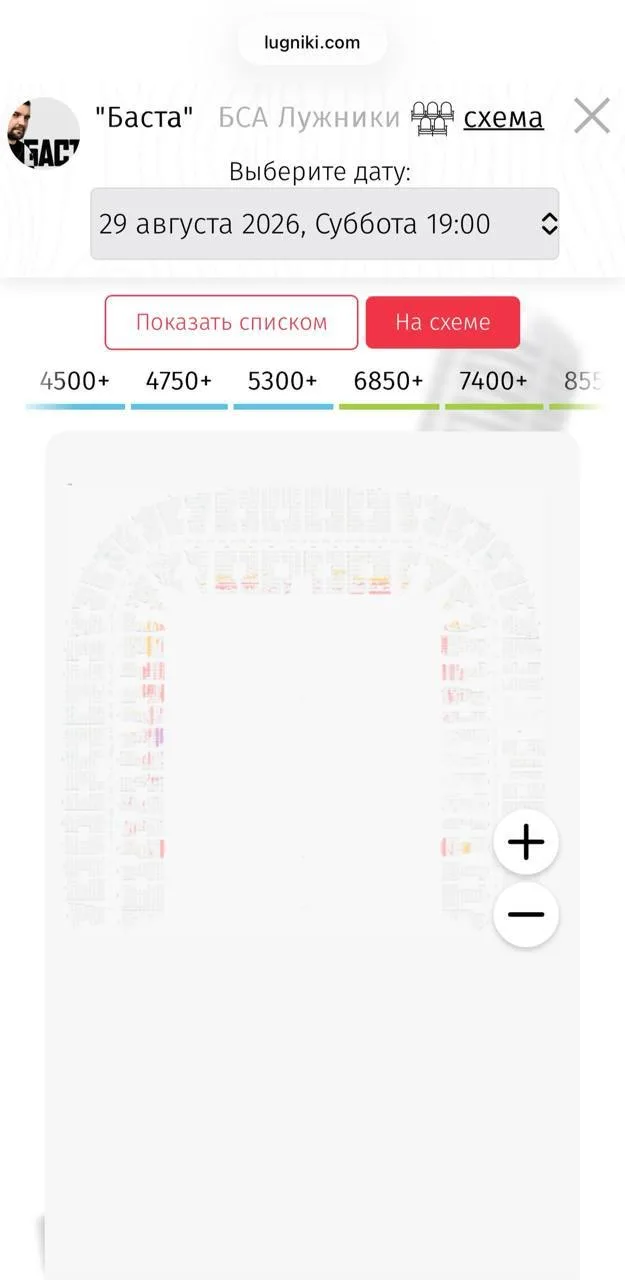Click the "Баста" event title
The image size is (625, 1280).
144,118
